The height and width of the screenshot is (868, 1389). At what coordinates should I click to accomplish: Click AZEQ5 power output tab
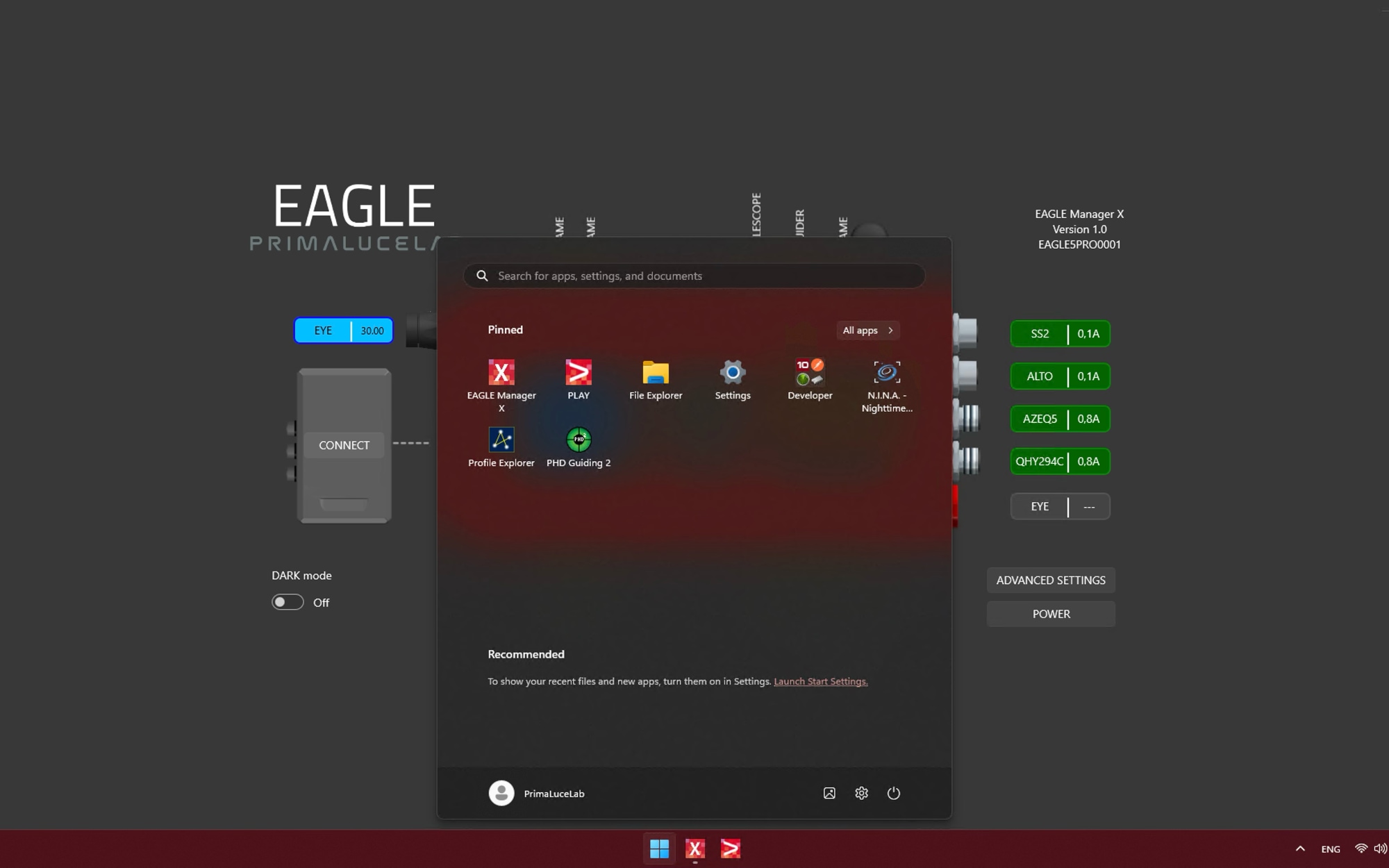(x=1060, y=418)
